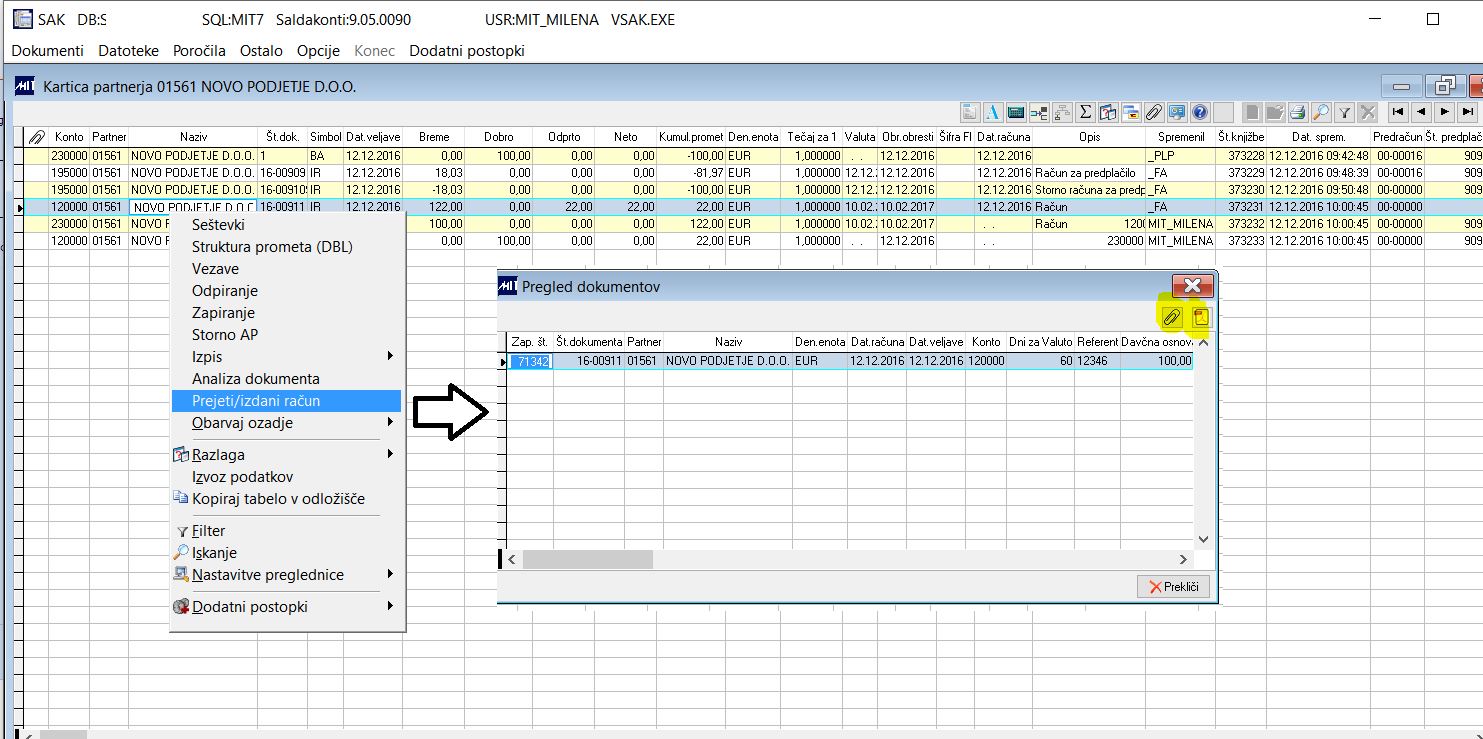The image size is (1483, 739).
Task: Click highlighted document icon next to paperclip
Action: coord(1200,317)
